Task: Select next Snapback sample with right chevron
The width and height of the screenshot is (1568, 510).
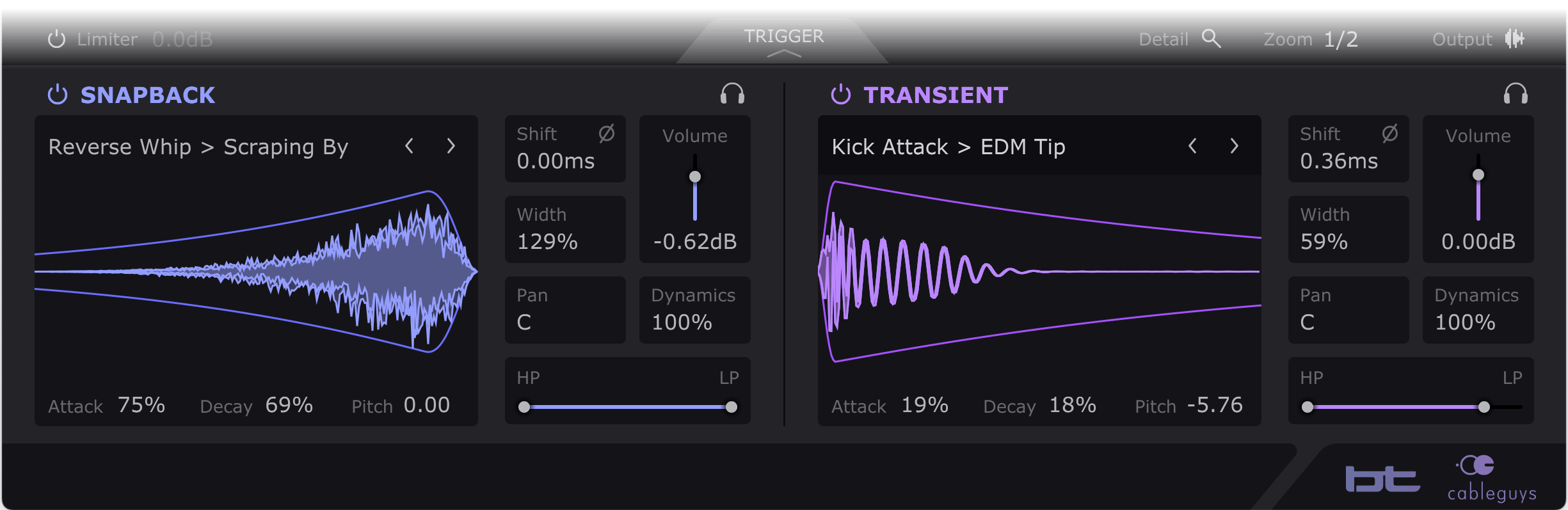Action: coord(451,147)
